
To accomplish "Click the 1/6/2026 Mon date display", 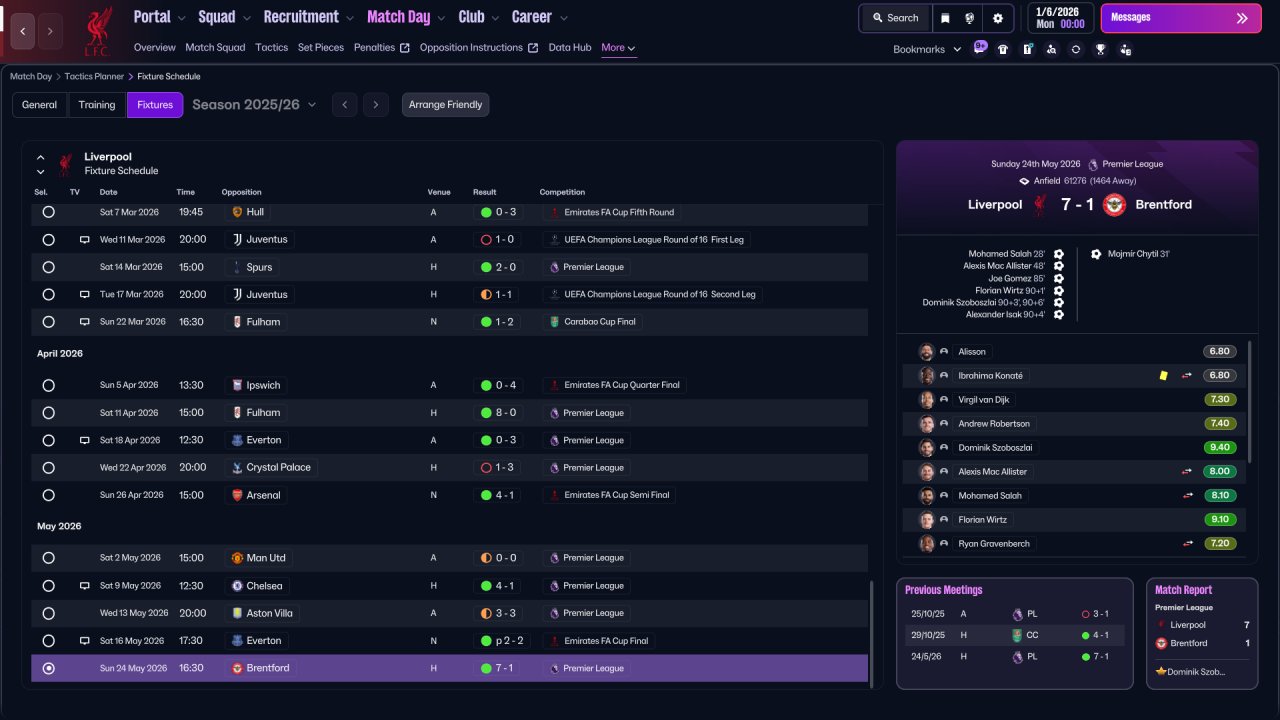I will [1060, 18].
